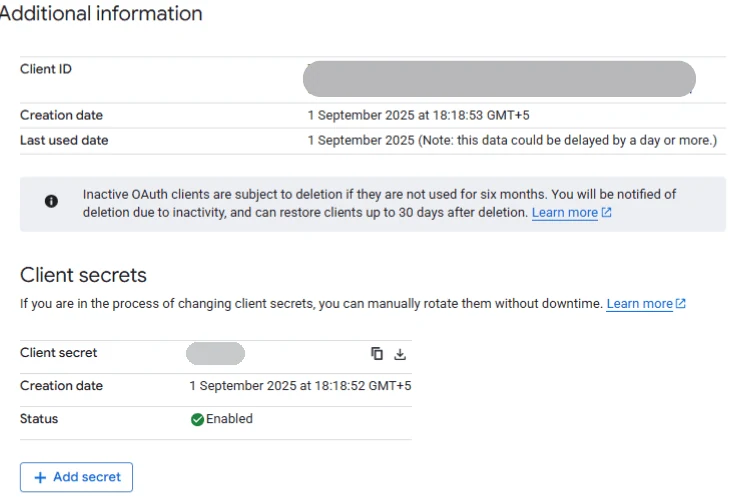Click the Status row label
The width and height of the screenshot is (744, 500).
39,419
